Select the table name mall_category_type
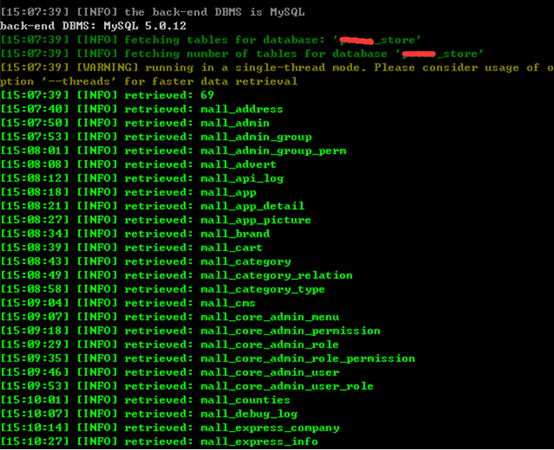Screen dimensions: 554x450 263,289
